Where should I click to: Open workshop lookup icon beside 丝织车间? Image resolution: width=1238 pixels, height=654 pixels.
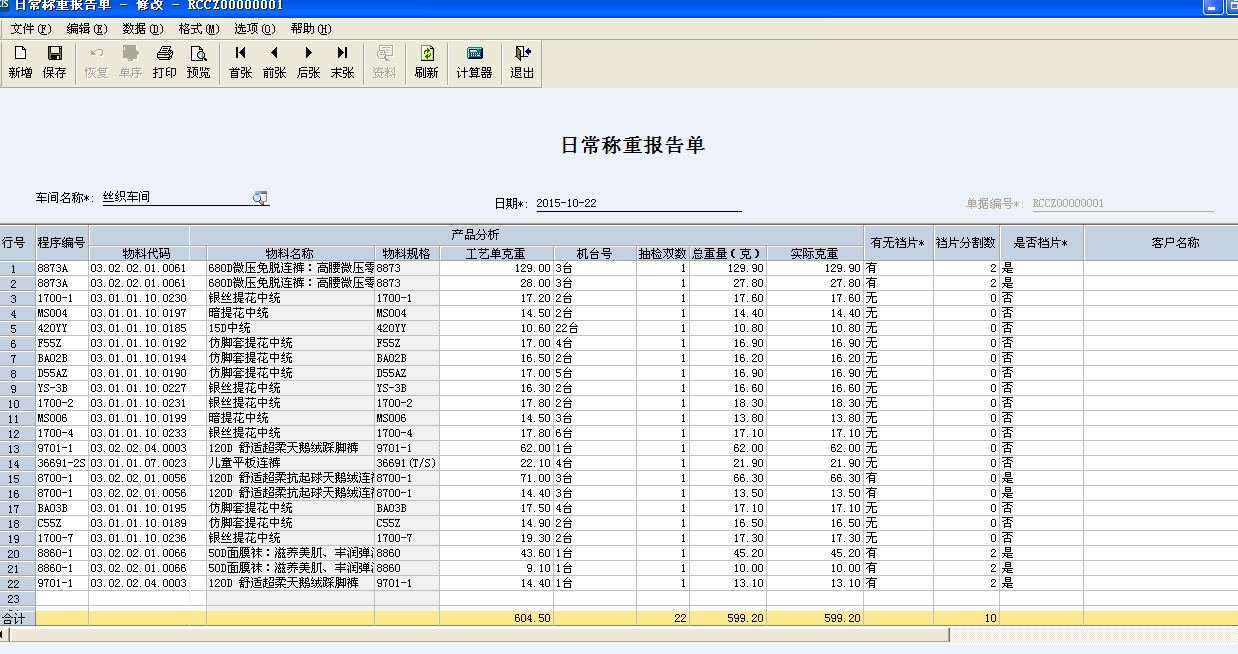pos(260,198)
